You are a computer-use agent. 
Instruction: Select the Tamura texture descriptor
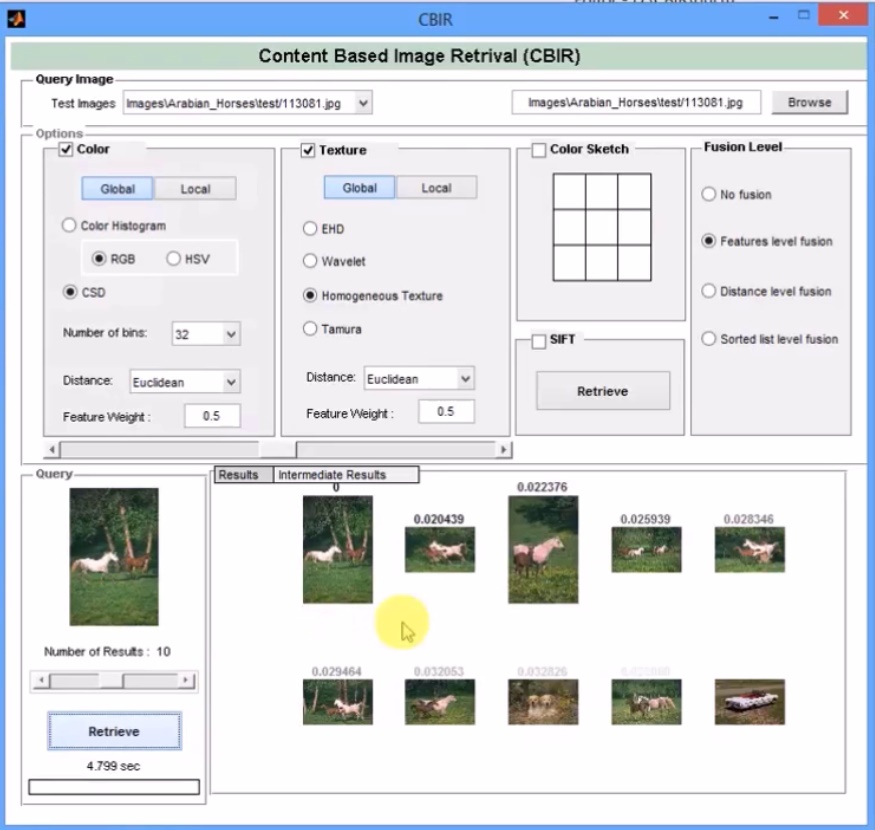tap(310, 328)
